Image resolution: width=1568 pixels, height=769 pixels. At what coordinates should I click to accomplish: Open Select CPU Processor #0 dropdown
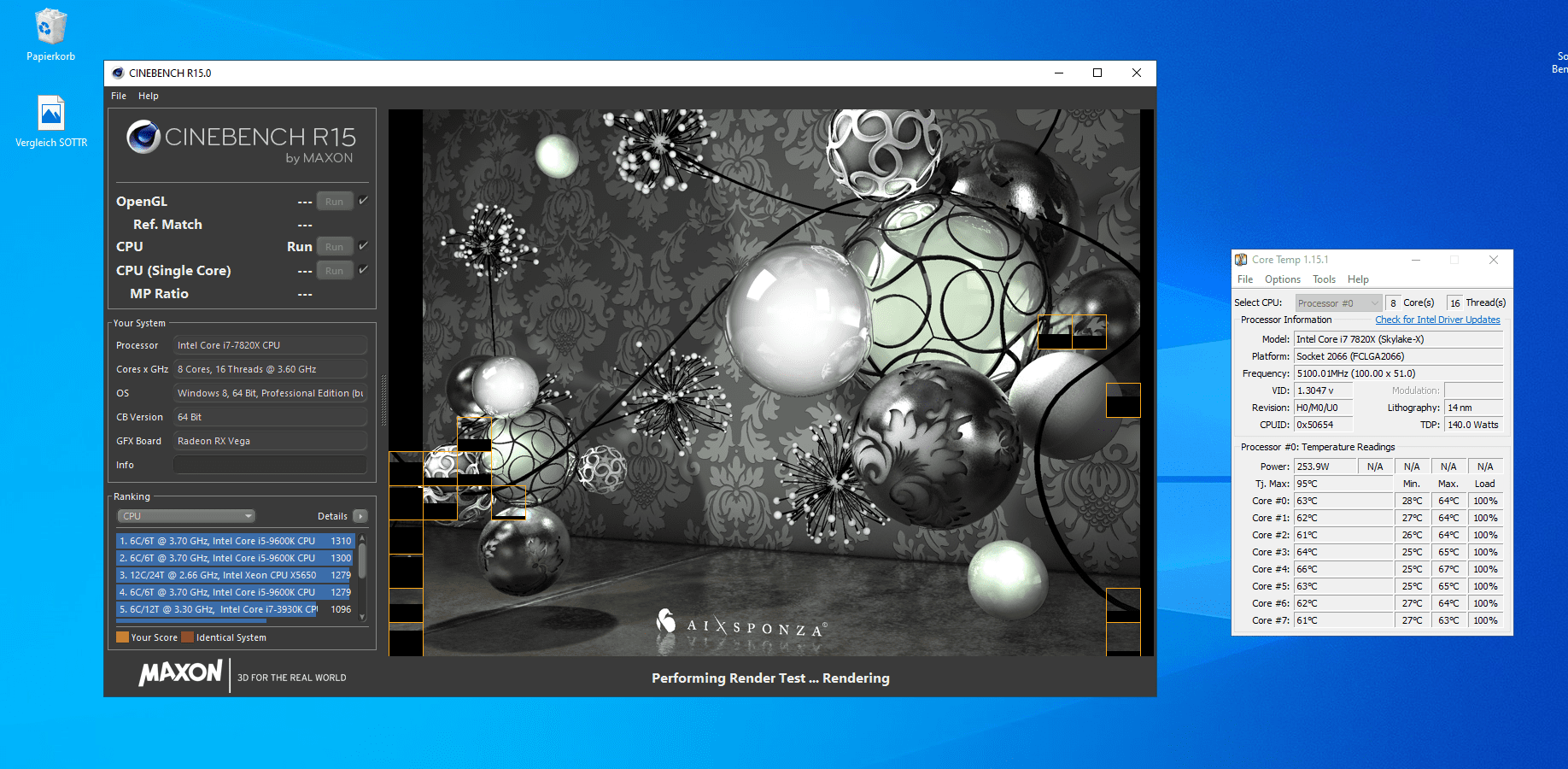click(1338, 303)
